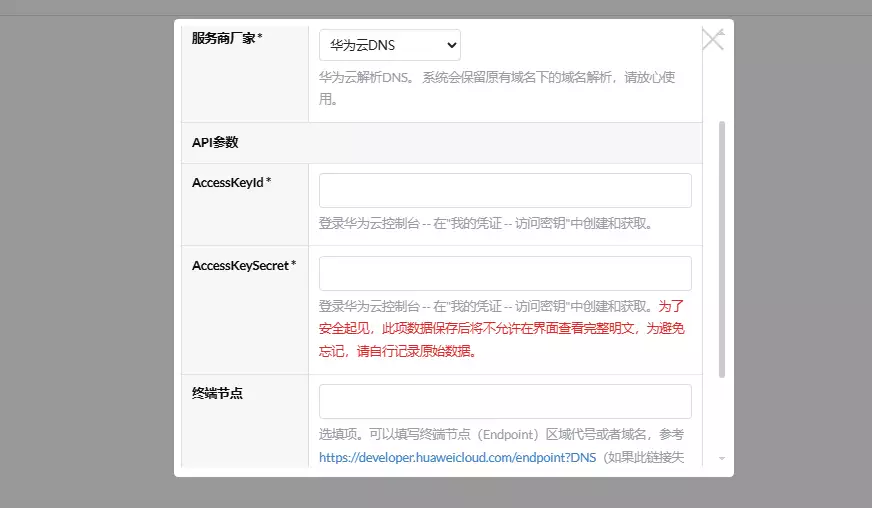Click the grey hint below AccessKeySecret input
872x508 pixels.
pos(486,307)
